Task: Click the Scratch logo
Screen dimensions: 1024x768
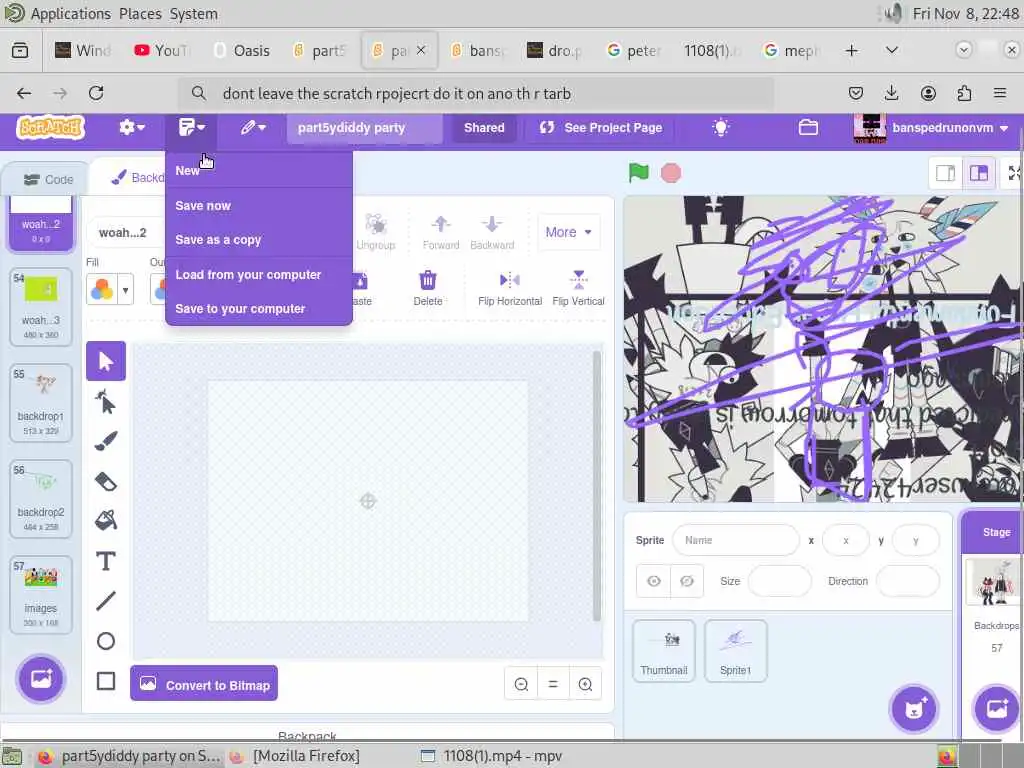Action: click(50, 127)
